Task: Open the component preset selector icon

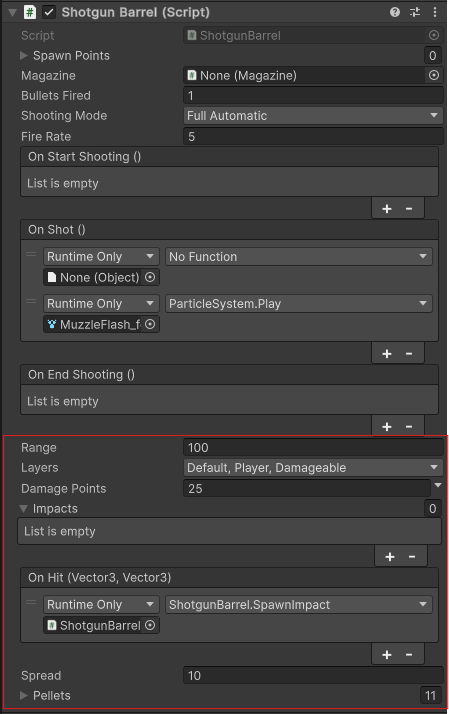Action: pos(415,12)
